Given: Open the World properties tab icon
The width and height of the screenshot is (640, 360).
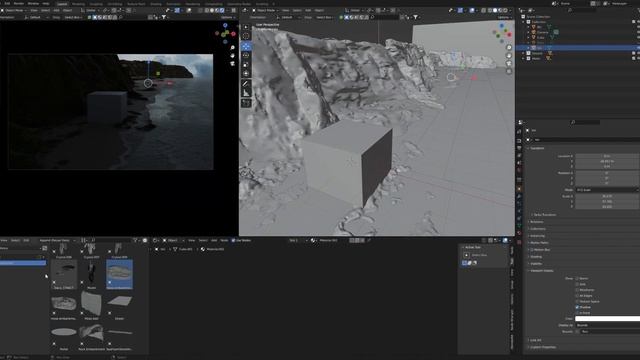Looking at the screenshot, I should 519,170.
